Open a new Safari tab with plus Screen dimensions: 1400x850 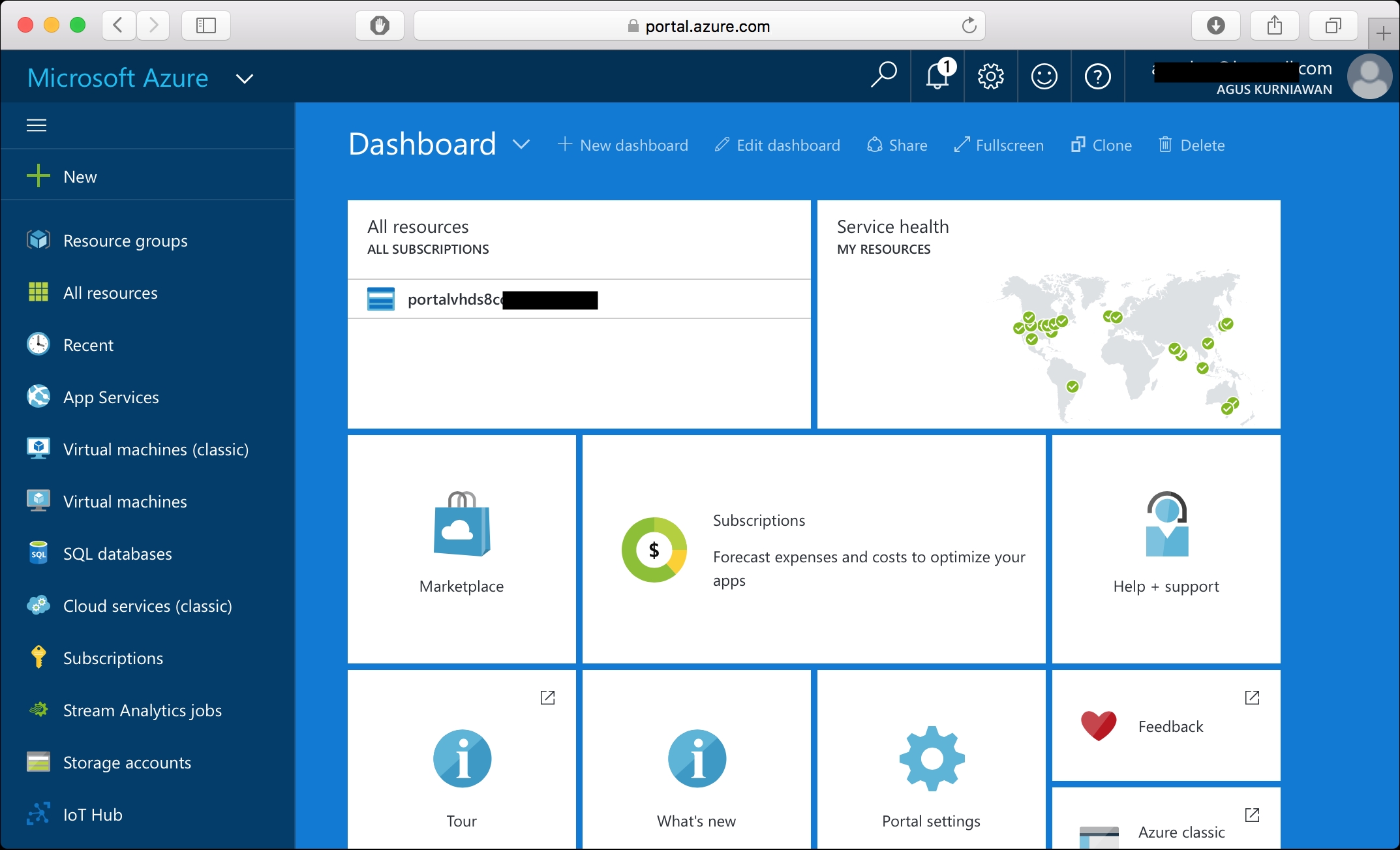[1383, 32]
